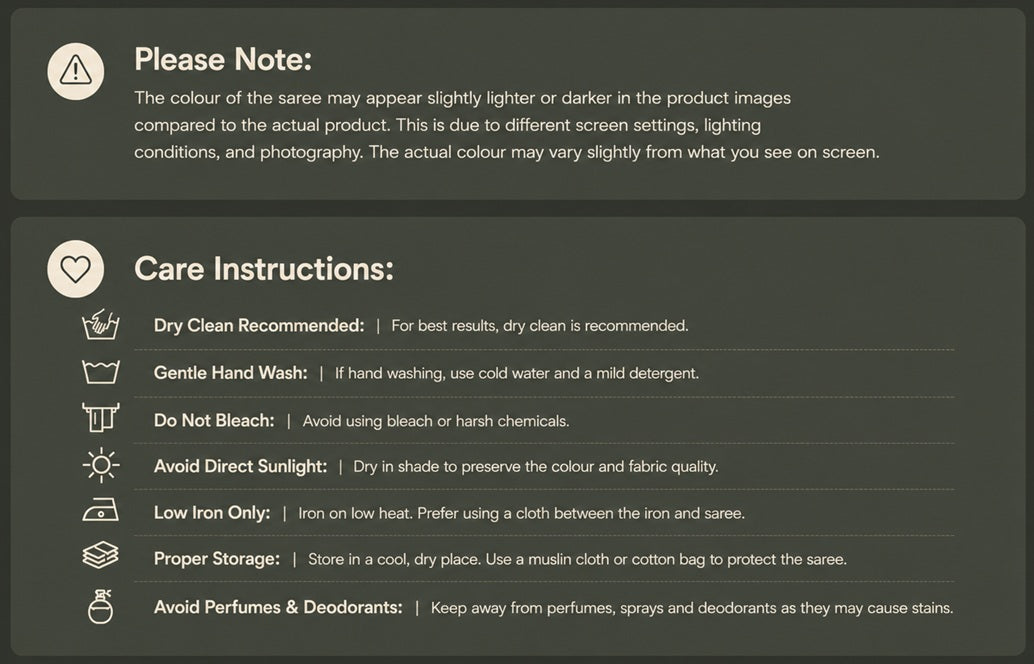
Task: Click the Do Not Bleach label
Action: [214, 421]
